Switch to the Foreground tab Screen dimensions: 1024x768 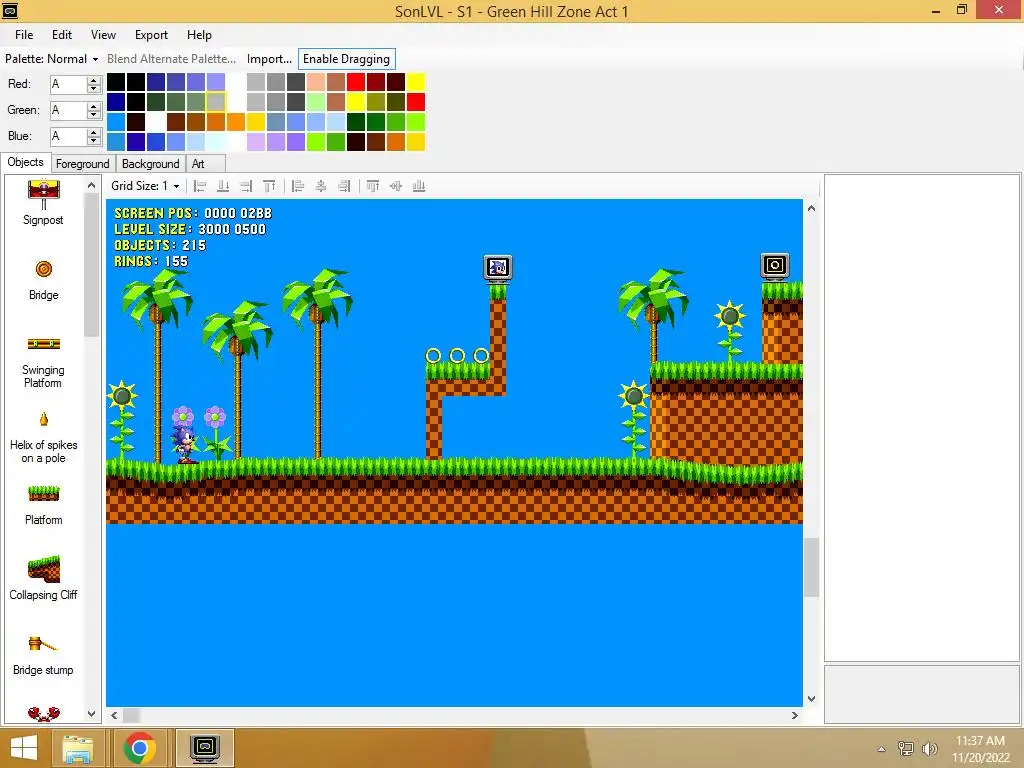point(82,164)
